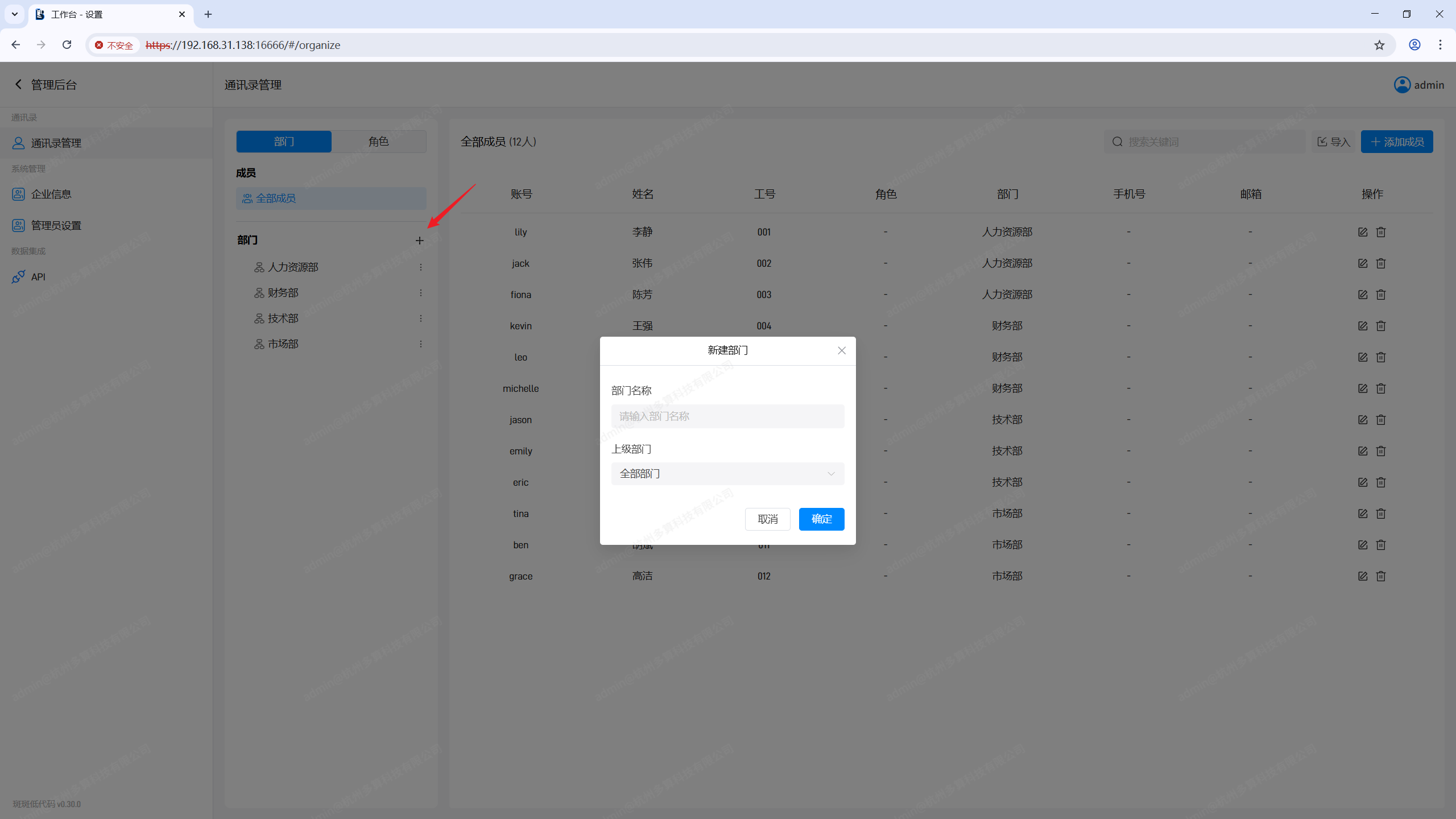Select 技术部 in department tree
The height and width of the screenshot is (819, 1456).
click(283, 318)
